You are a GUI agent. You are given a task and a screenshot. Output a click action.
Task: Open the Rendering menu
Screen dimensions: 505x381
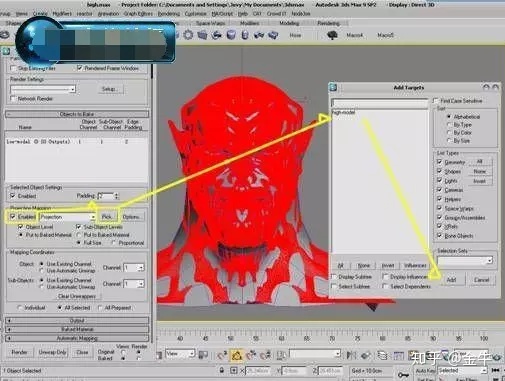pos(169,14)
